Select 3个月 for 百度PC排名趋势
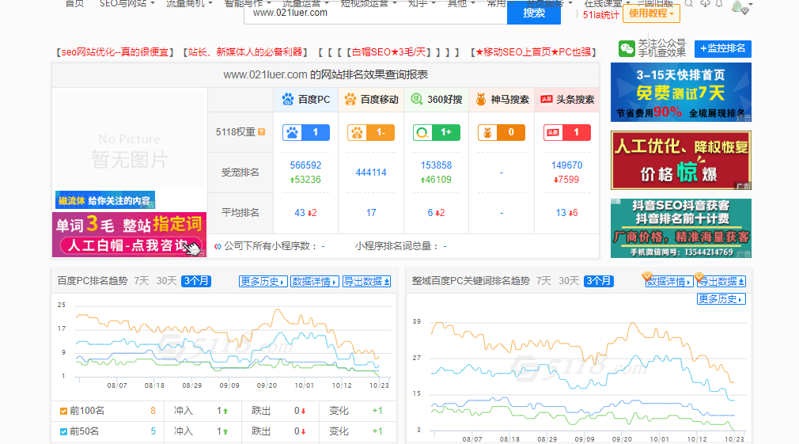This screenshot has height=444, width=799. [196, 281]
